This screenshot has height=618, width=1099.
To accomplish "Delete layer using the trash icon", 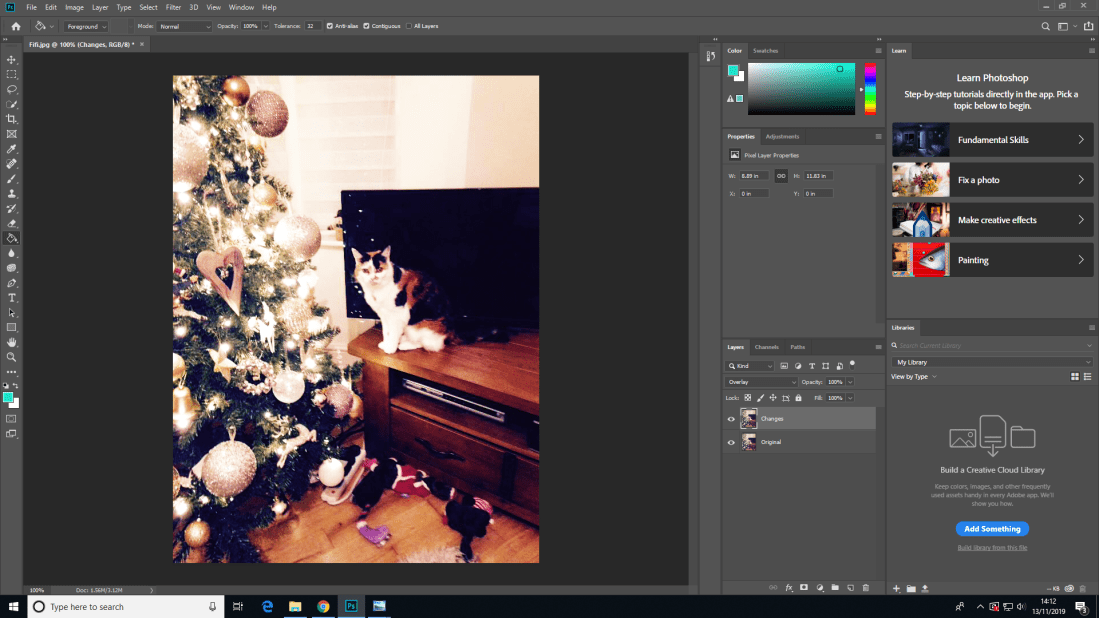I will click(x=865, y=588).
